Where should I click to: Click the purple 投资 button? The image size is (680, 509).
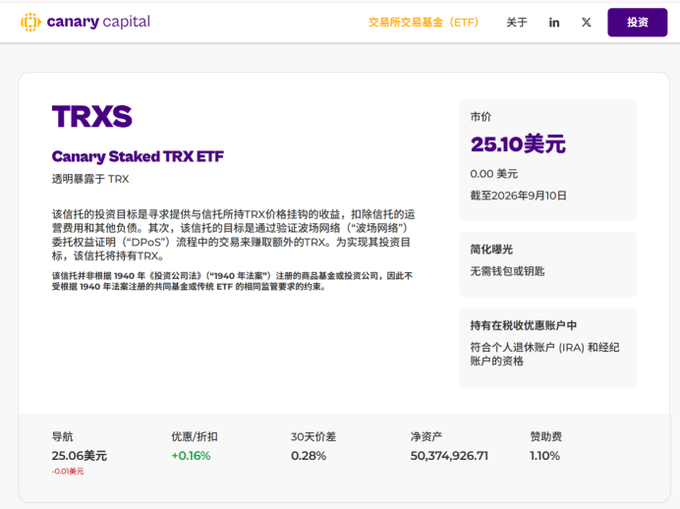pos(637,22)
